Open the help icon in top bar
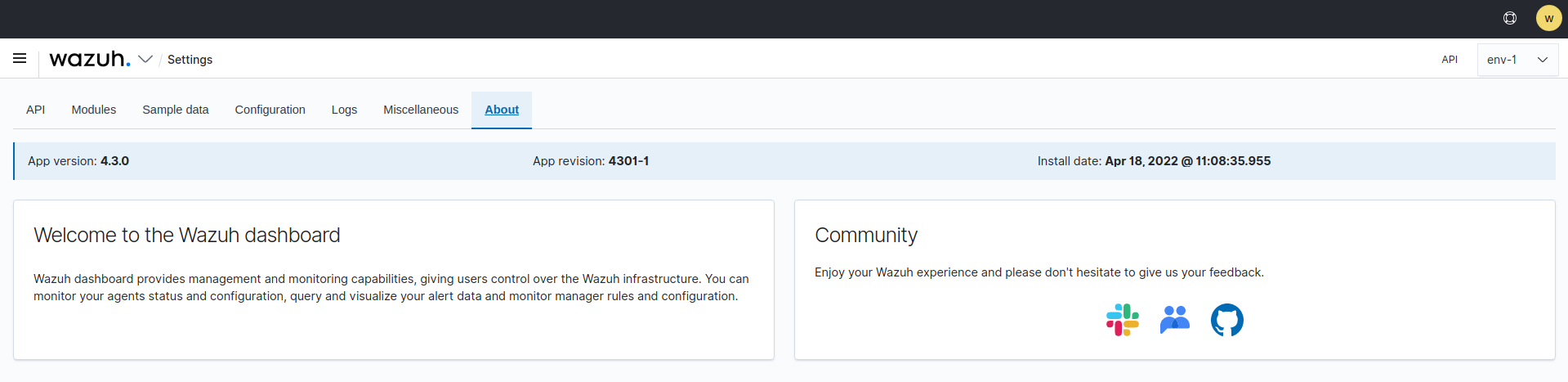Screen dimensions: 1568x382 tap(1510, 18)
